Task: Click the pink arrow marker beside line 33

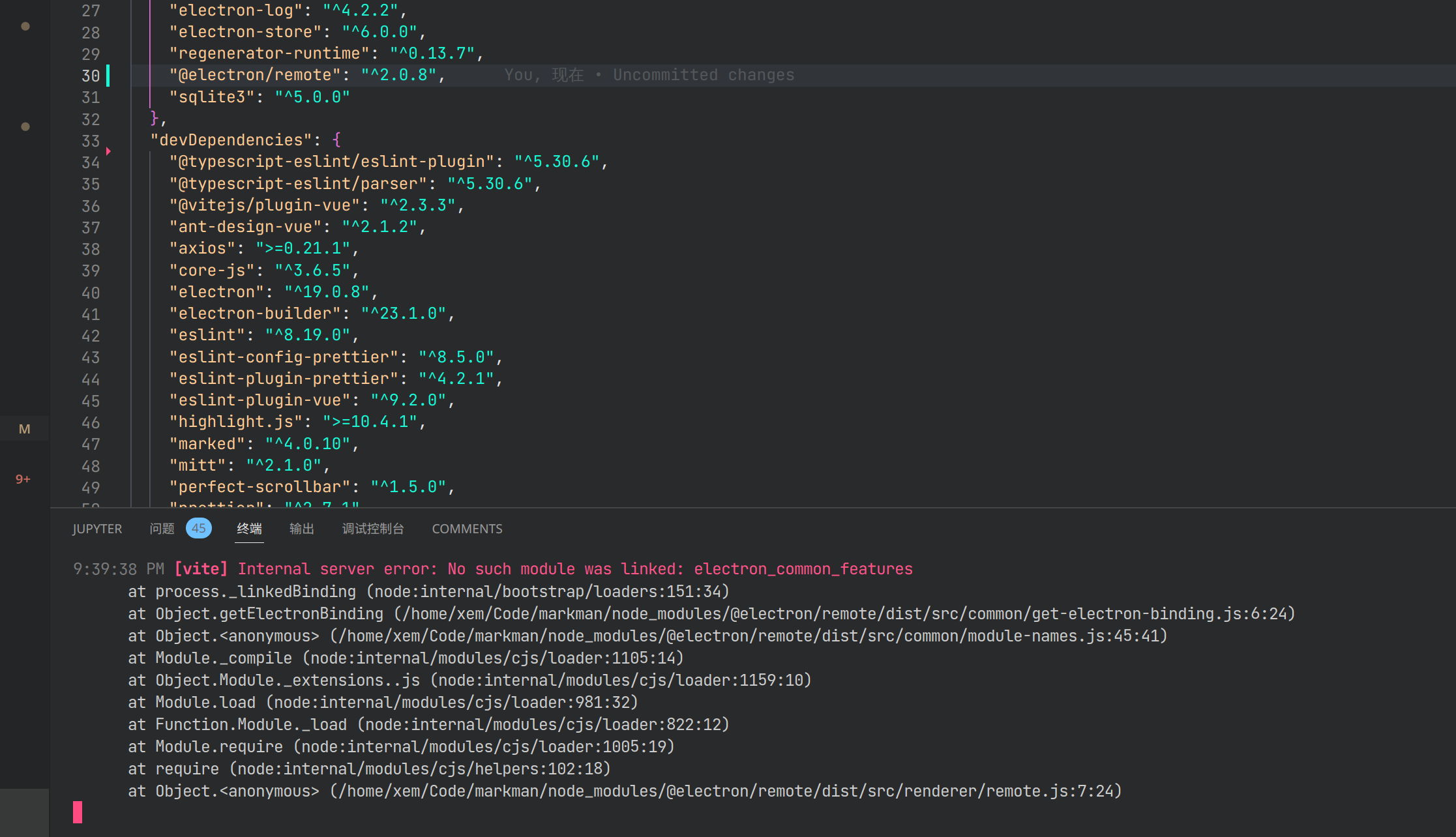Action: coord(108,151)
